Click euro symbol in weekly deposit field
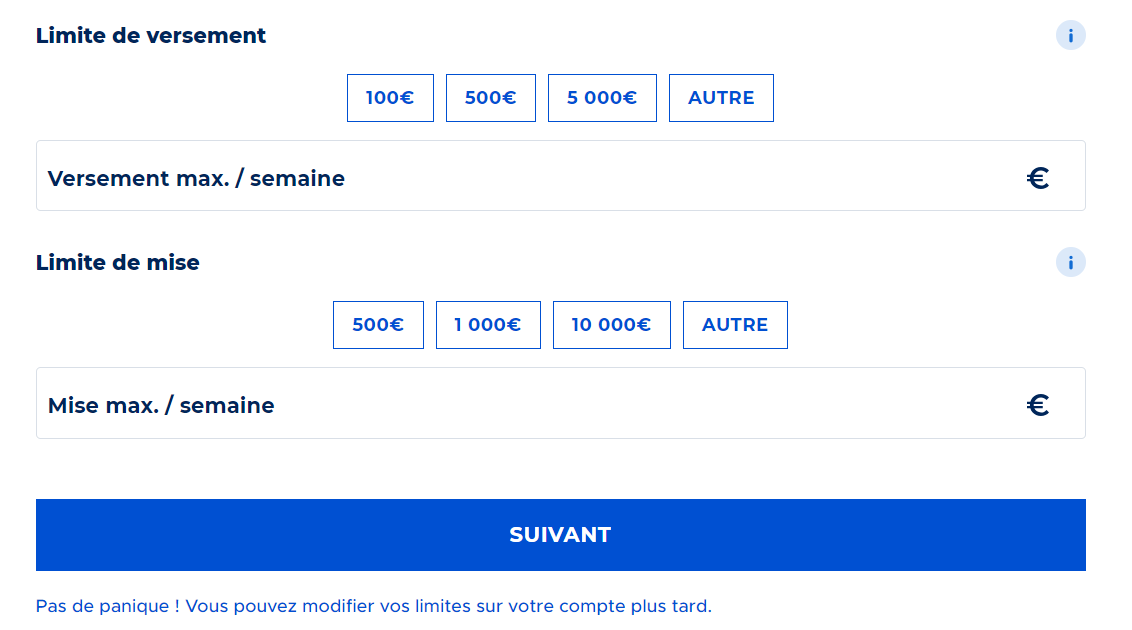1132x630 pixels. point(1038,179)
